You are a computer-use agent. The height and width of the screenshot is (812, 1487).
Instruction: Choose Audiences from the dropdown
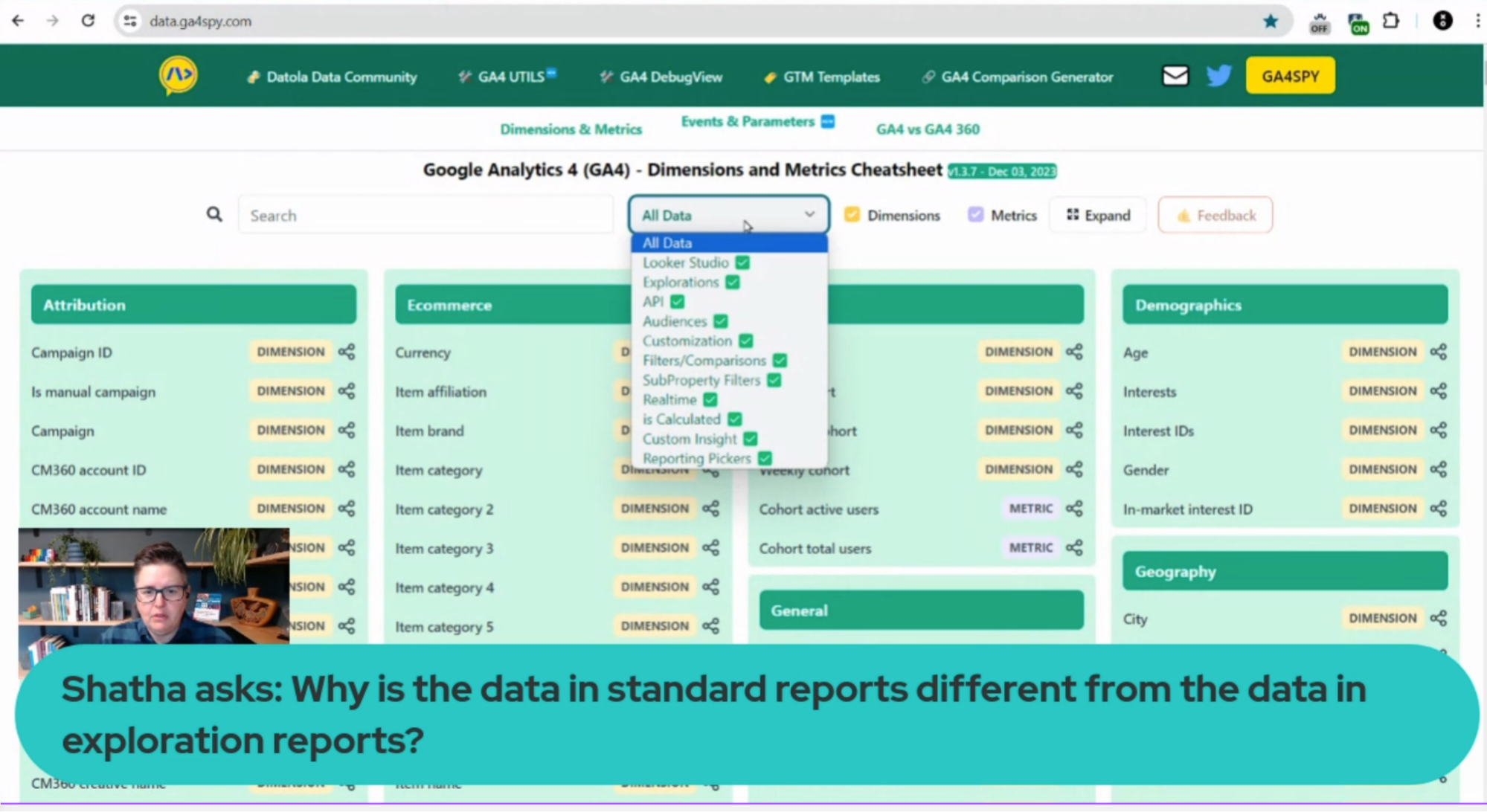tap(729, 321)
